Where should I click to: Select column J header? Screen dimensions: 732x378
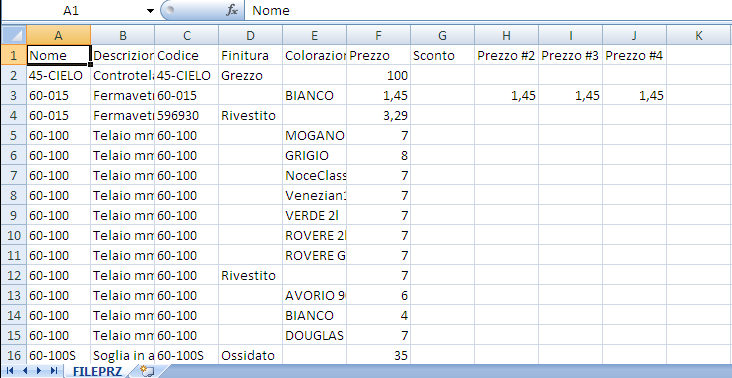(x=634, y=35)
